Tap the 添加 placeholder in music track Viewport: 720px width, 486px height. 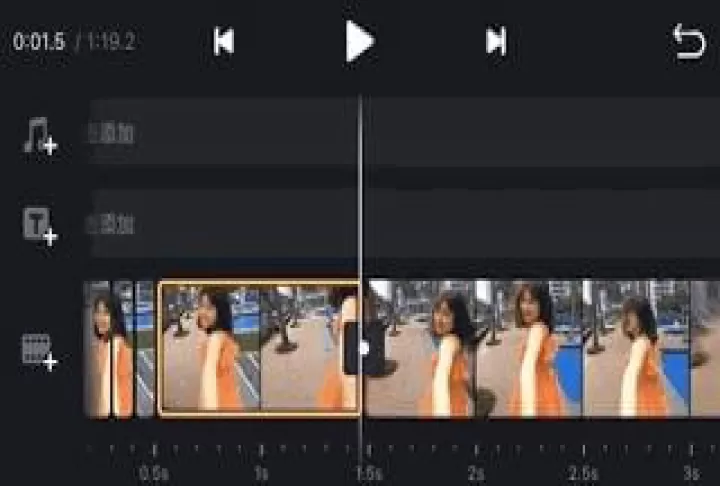[x=112, y=134]
